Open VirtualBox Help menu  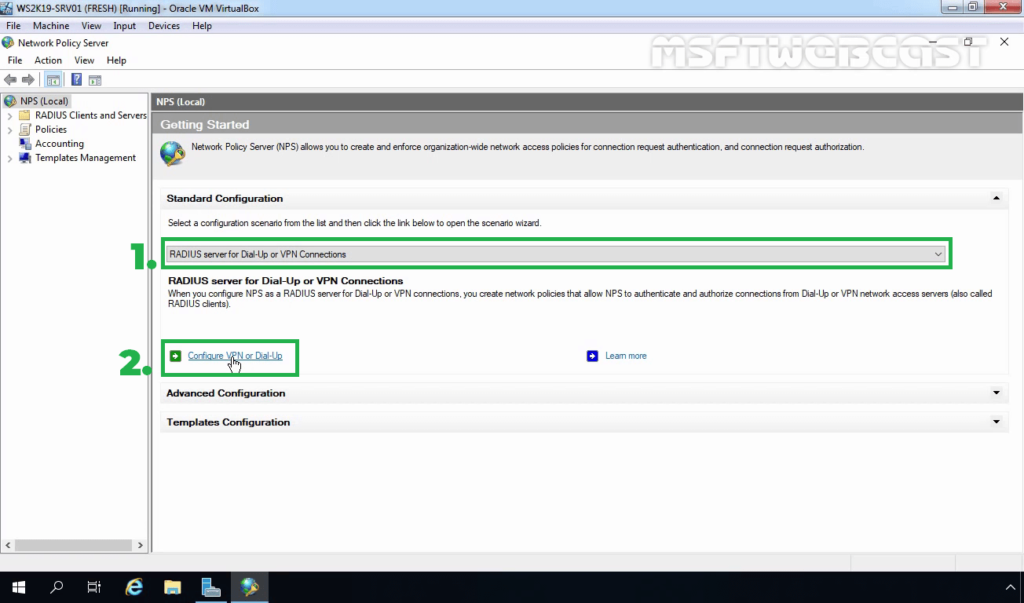pyautogui.click(x=202, y=25)
